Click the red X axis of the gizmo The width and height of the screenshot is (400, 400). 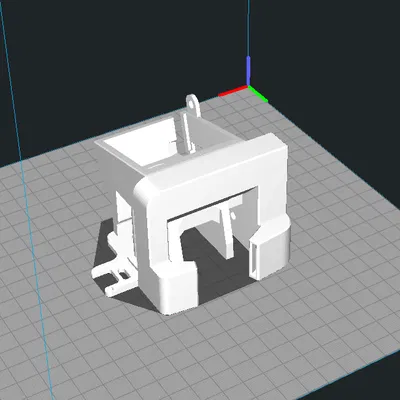click(232, 91)
